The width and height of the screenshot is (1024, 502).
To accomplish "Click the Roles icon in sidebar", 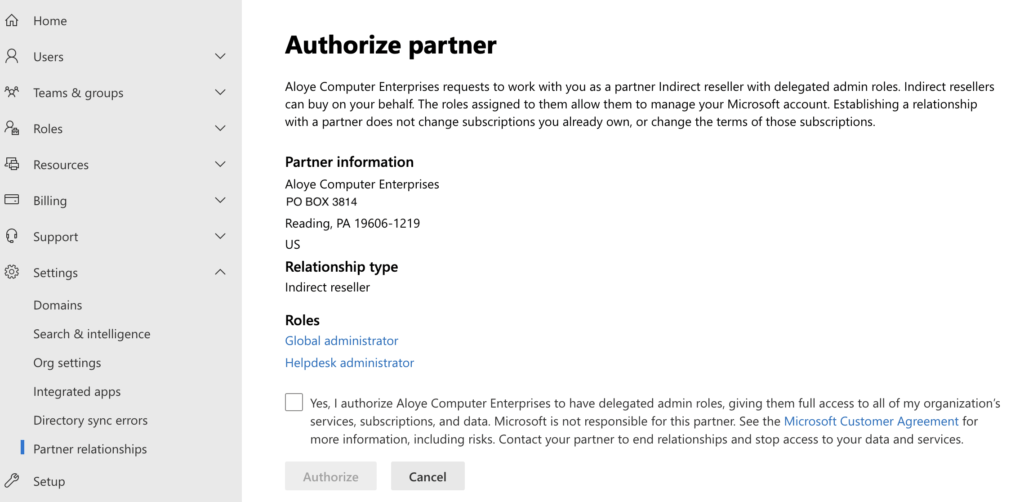I will [x=12, y=128].
